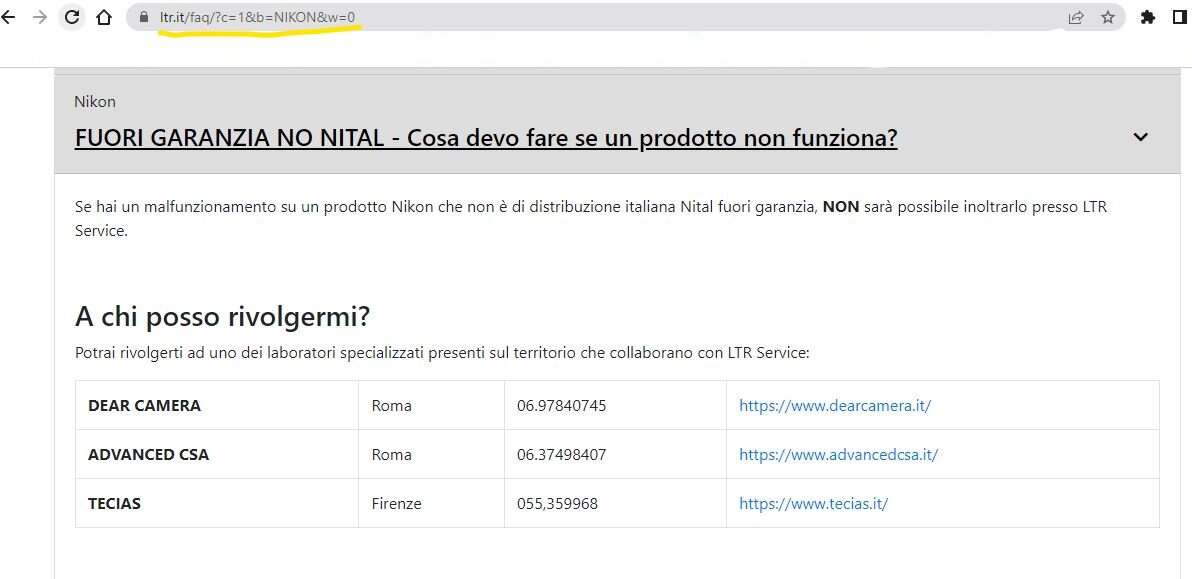
Task: Share this page from address bar
Action: tap(1076, 17)
